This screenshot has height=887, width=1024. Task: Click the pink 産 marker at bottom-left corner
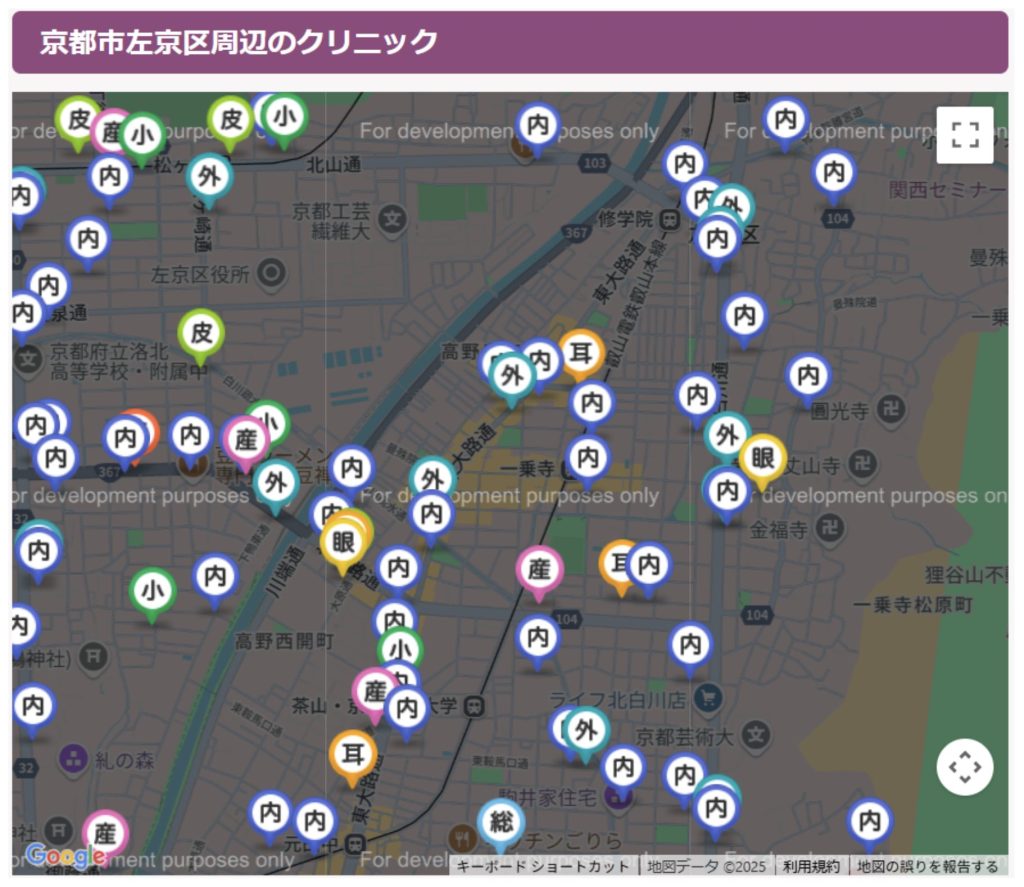[x=106, y=832]
